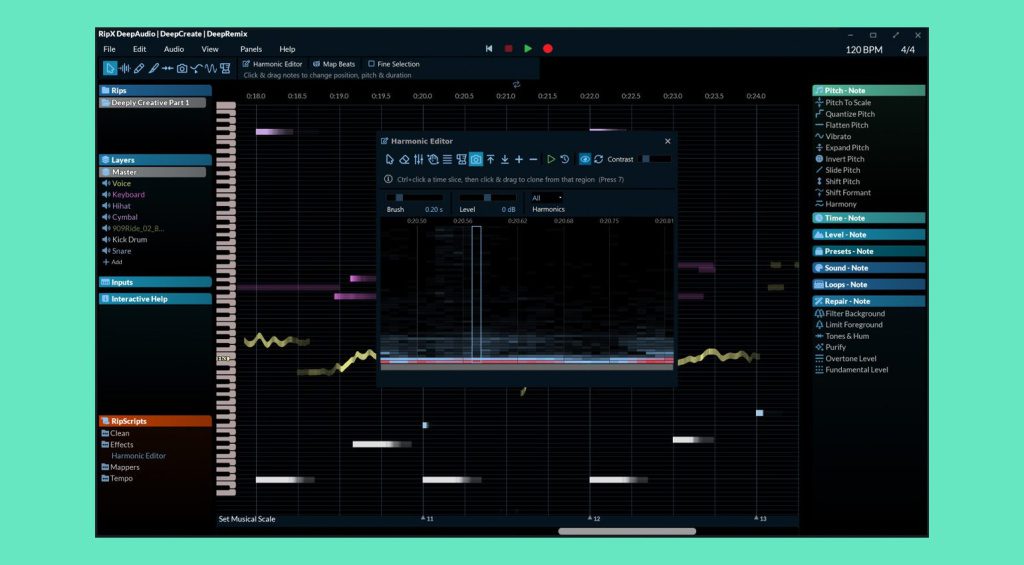The width and height of the screenshot is (1024, 565).
Task: Click the horizontal timeline scrollbar
Action: [x=627, y=532]
